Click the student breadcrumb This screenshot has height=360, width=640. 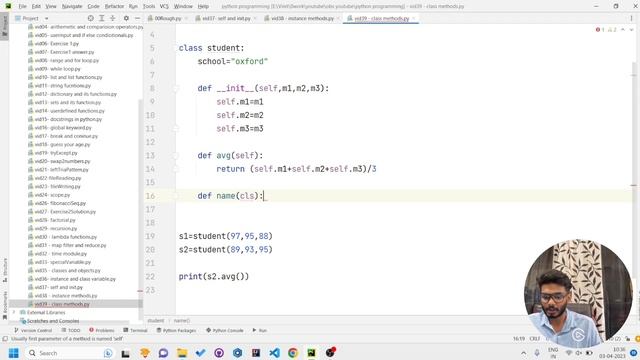tap(156, 320)
